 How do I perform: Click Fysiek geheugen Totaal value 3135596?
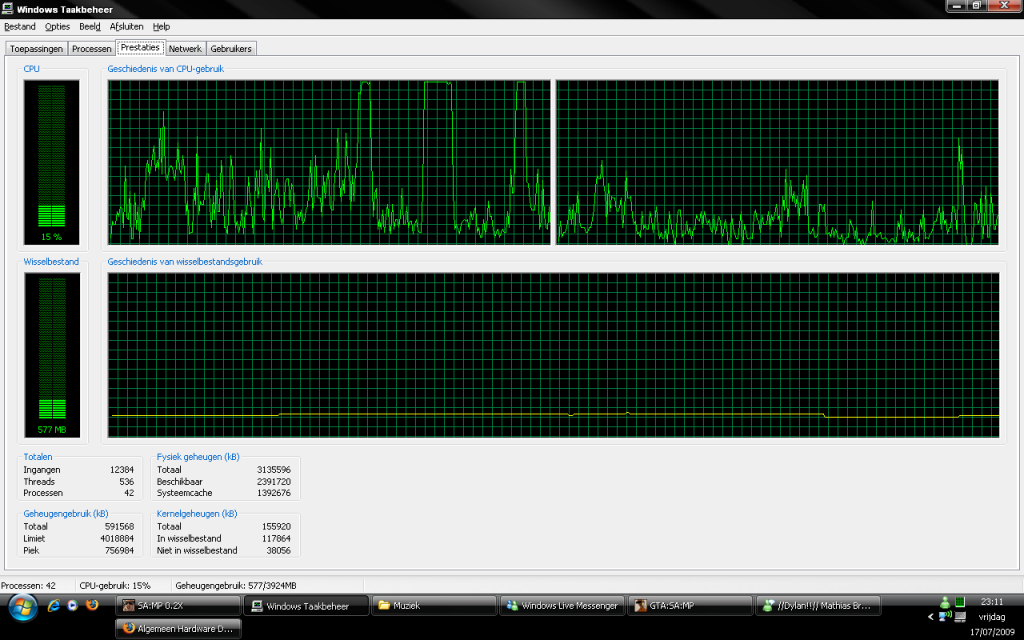tap(274, 470)
